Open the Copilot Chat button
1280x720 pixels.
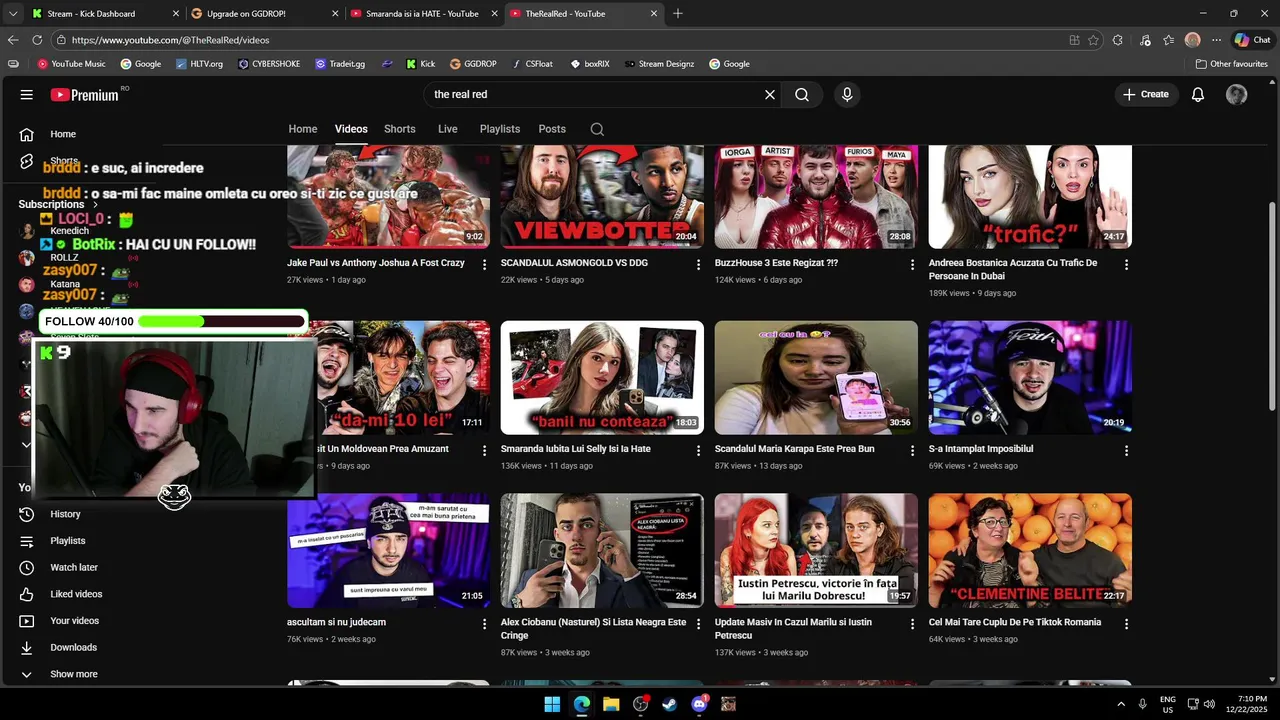[1253, 40]
